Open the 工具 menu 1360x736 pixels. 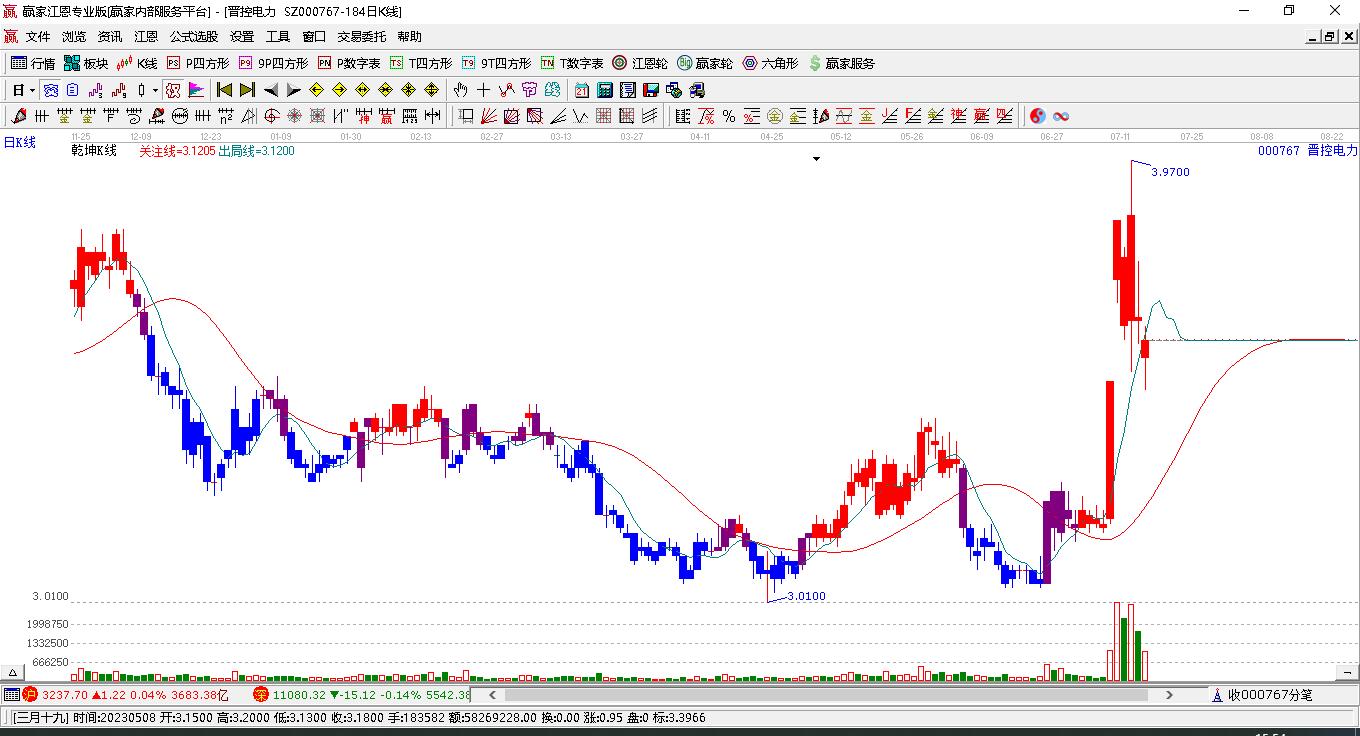[x=278, y=37]
